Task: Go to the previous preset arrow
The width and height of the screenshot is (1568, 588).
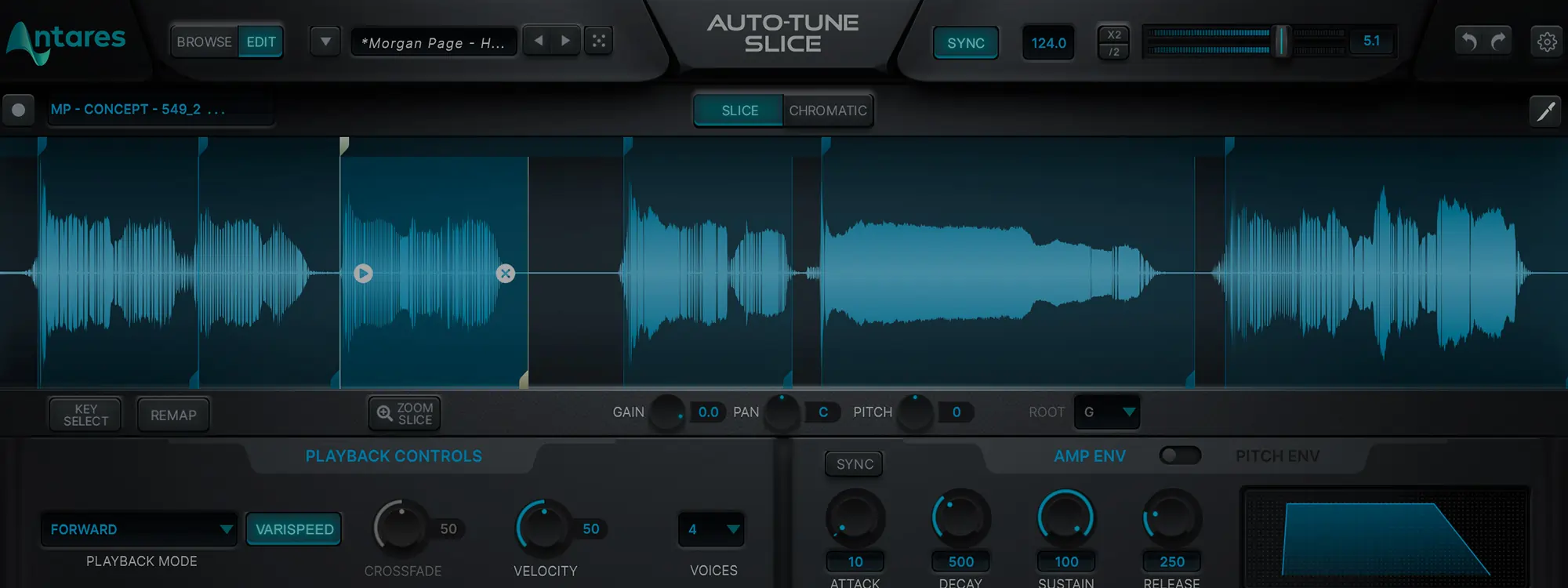Action: click(x=539, y=41)
